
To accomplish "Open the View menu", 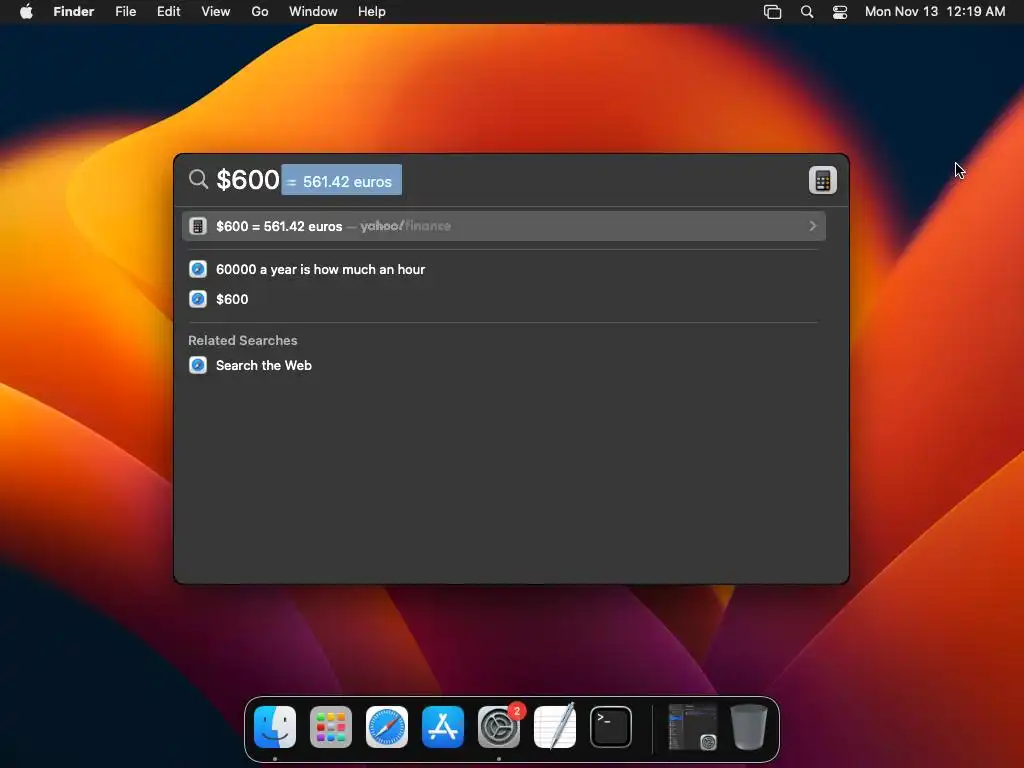I will coord(216,12).
